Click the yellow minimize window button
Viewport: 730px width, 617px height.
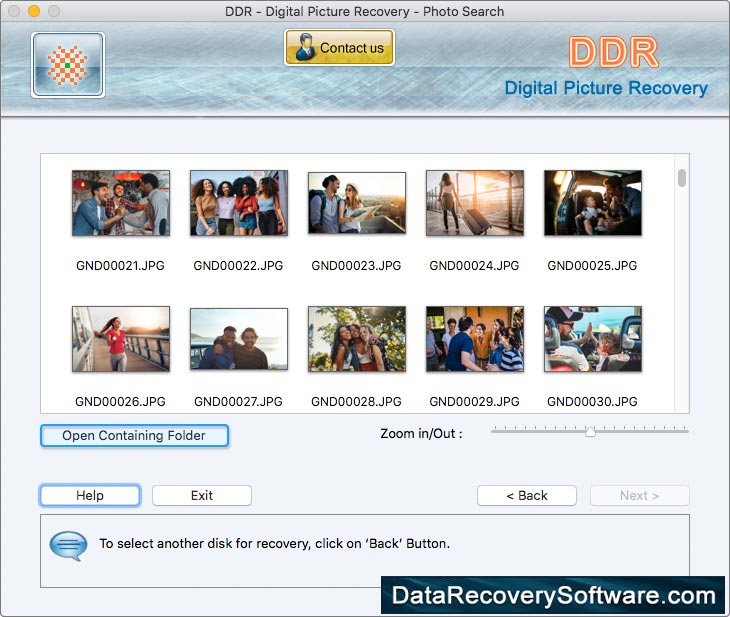pos(34,11)
